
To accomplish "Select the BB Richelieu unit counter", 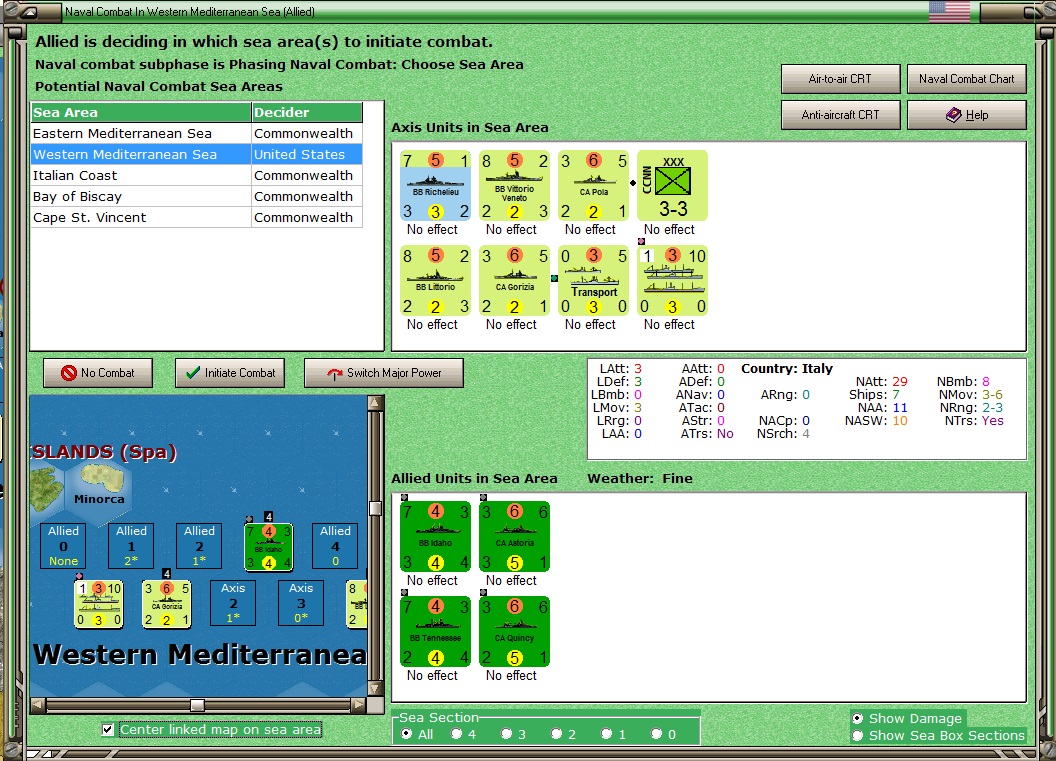I will point(435,186).
